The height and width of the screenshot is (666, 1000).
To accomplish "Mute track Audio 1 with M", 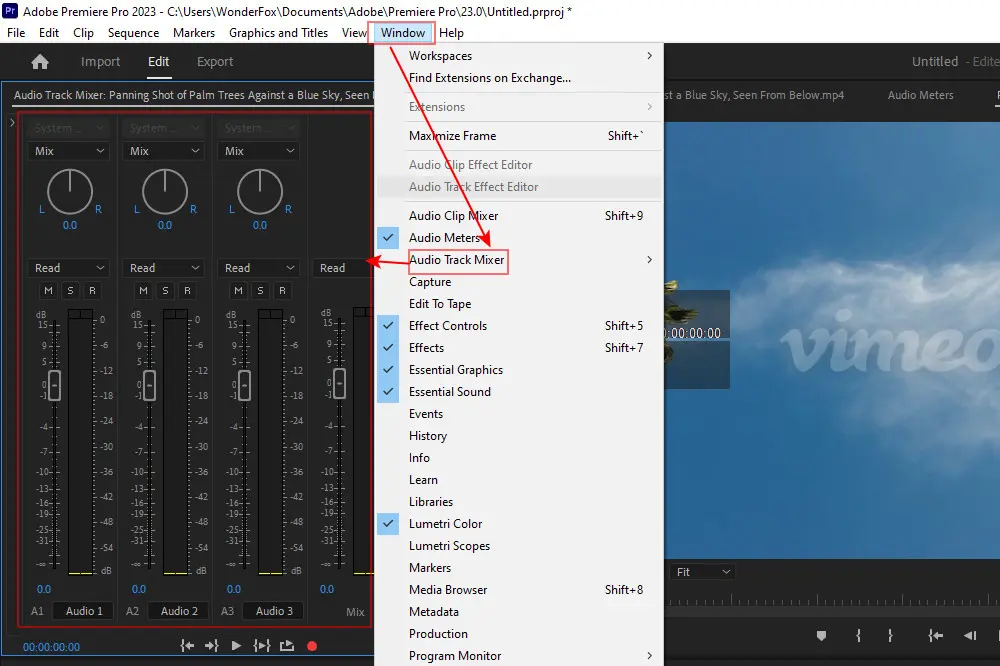I will click(48, 290).
